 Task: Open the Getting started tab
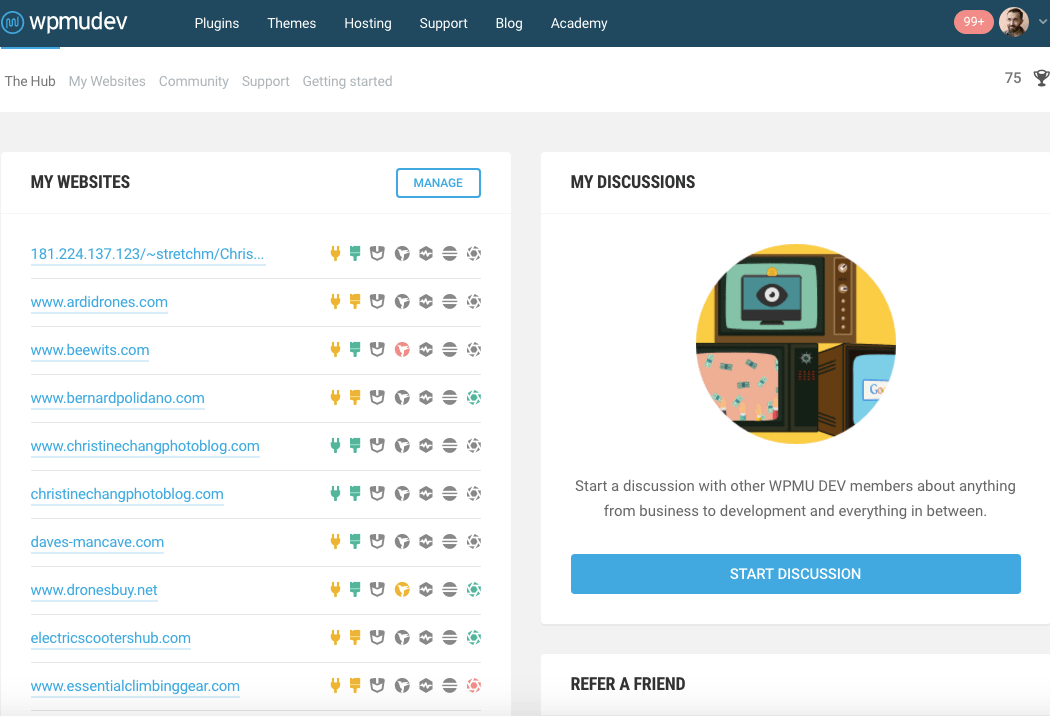(348, 81)
